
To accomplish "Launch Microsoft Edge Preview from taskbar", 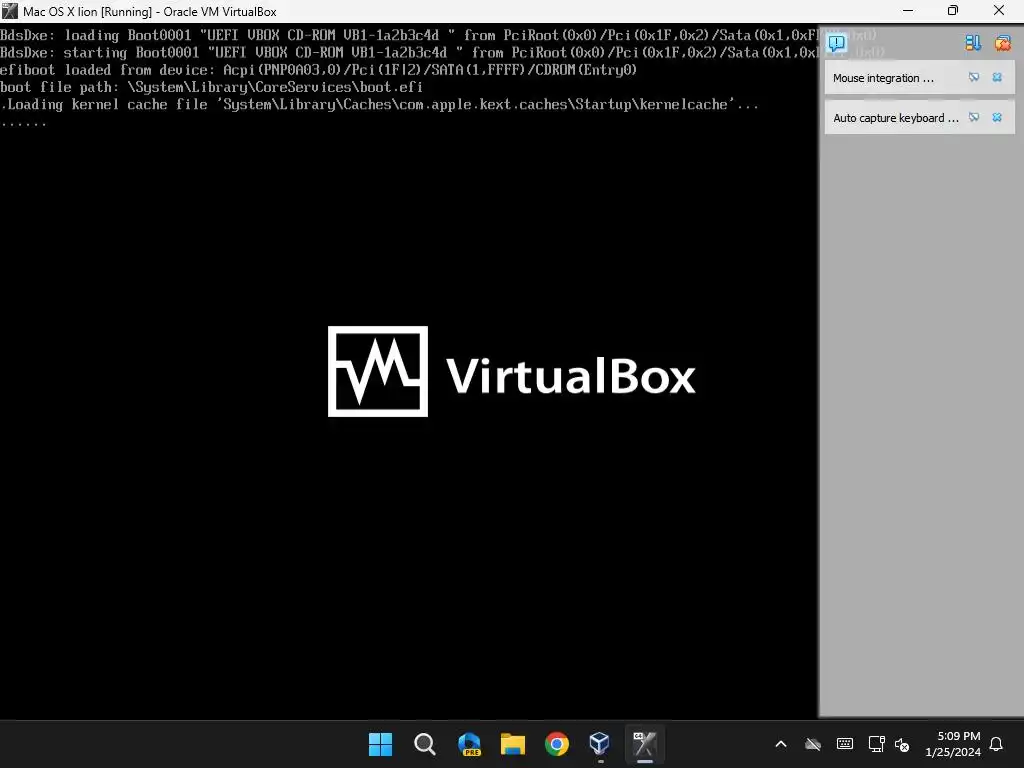I will (x=469, y=744).
